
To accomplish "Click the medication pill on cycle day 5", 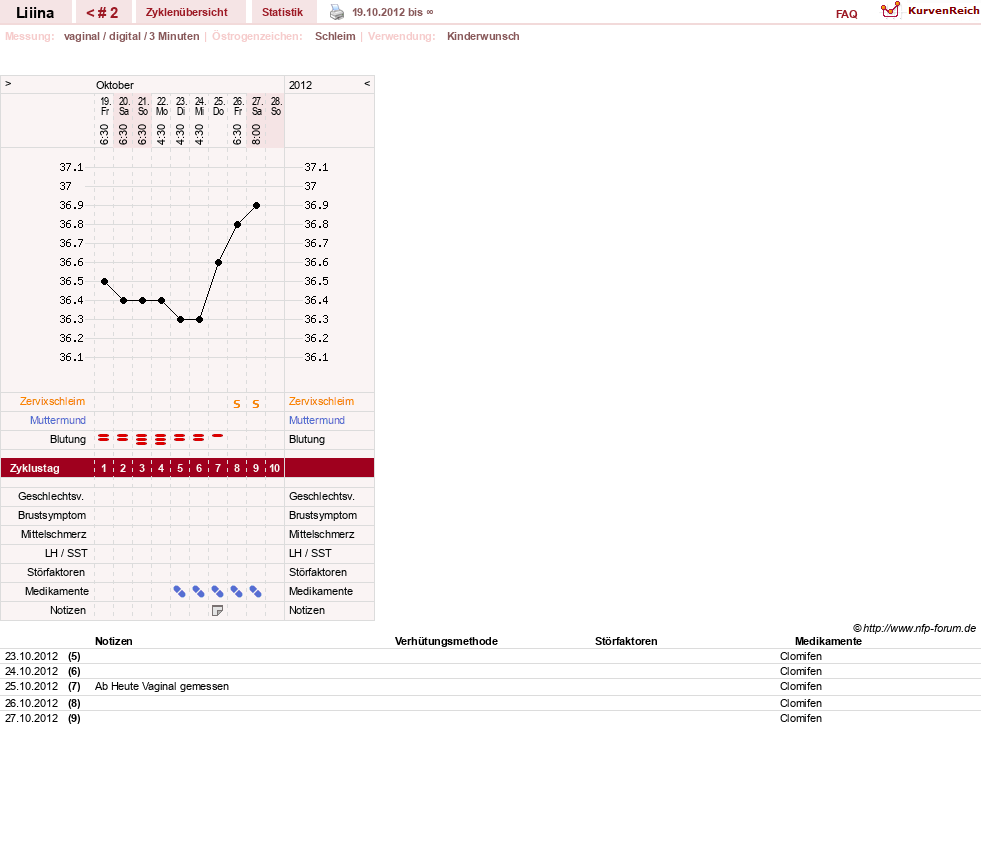I will click(180, 591).
